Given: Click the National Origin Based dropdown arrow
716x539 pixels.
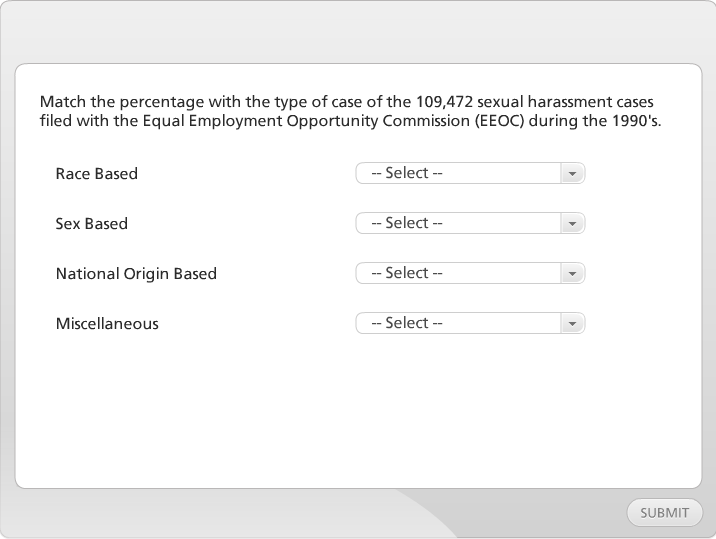Looking at the screenshot, I should click(x=572, y=273).
